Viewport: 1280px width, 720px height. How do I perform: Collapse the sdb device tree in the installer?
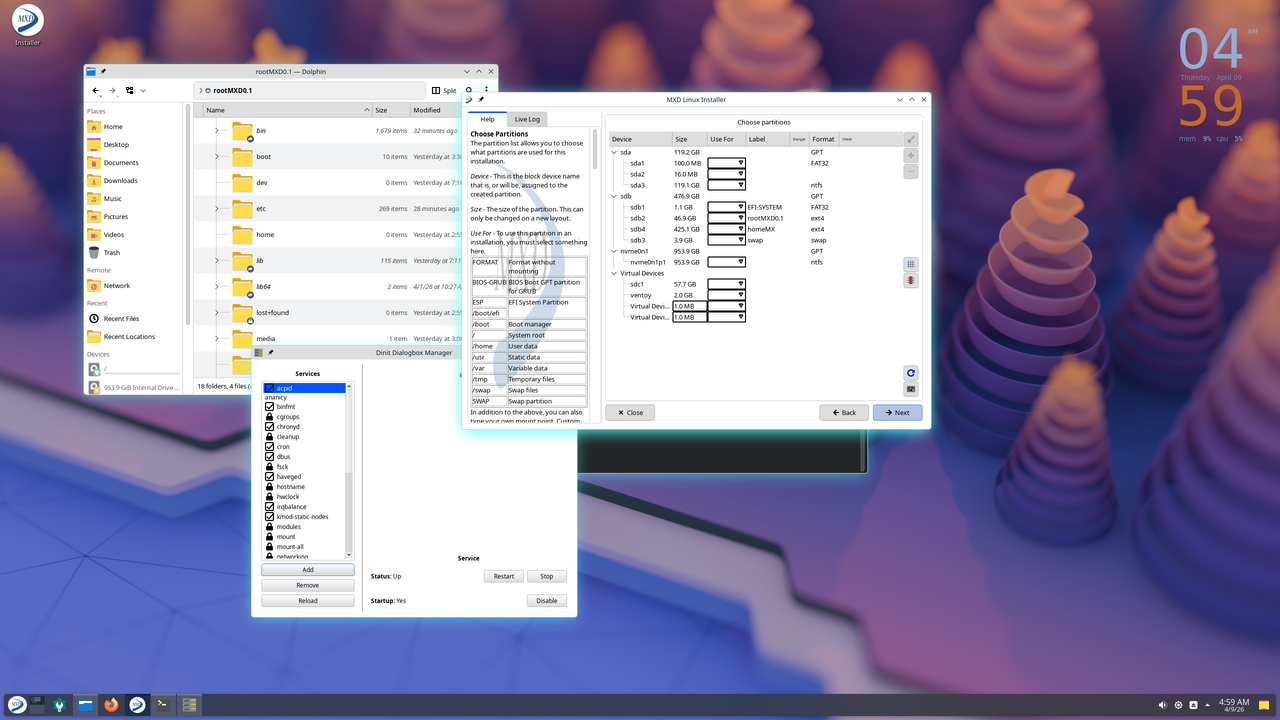tap(613, 196)
